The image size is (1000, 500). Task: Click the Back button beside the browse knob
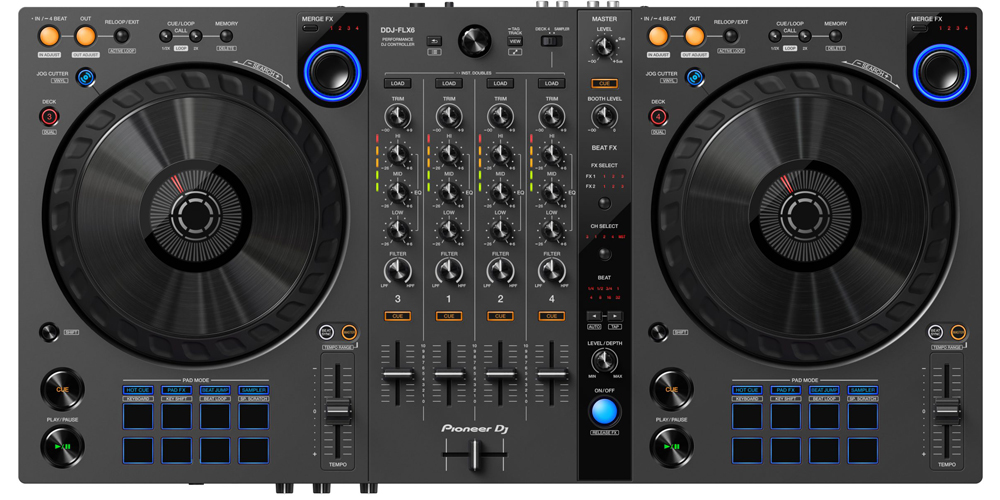[434, 41]
